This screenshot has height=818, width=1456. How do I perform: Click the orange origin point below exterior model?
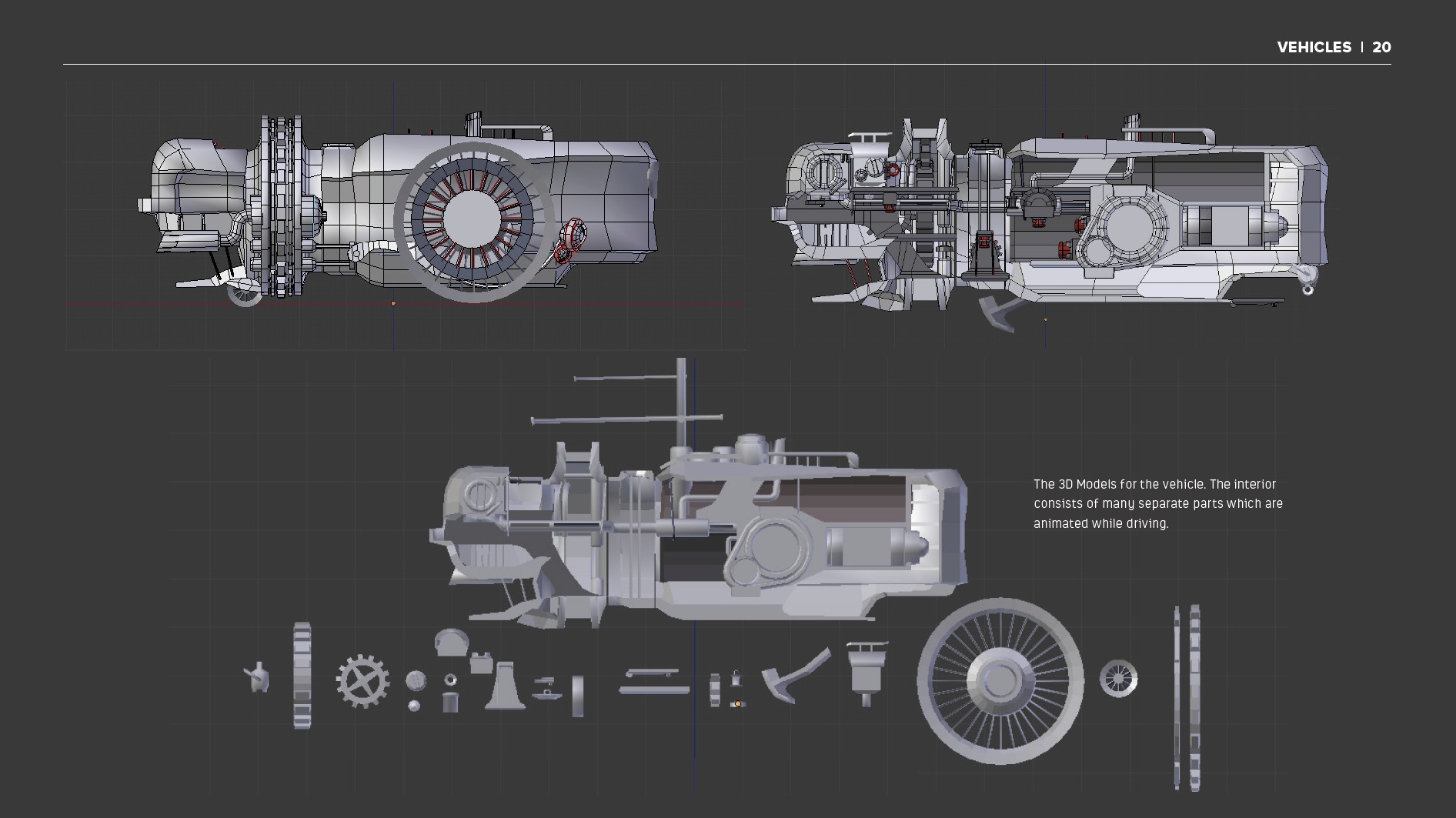(393, 304)
